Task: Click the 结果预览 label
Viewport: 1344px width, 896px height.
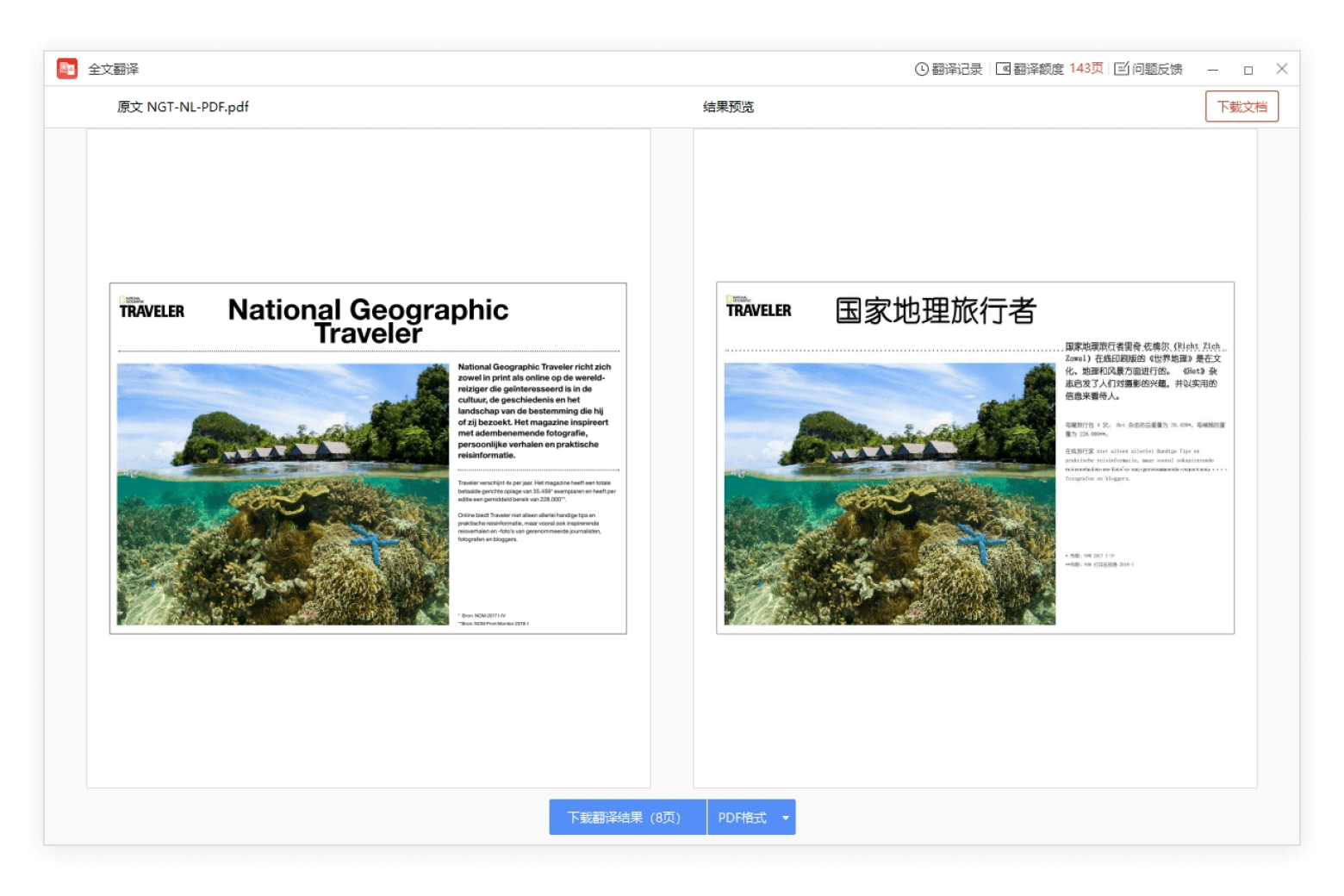Action: point(728,107)
